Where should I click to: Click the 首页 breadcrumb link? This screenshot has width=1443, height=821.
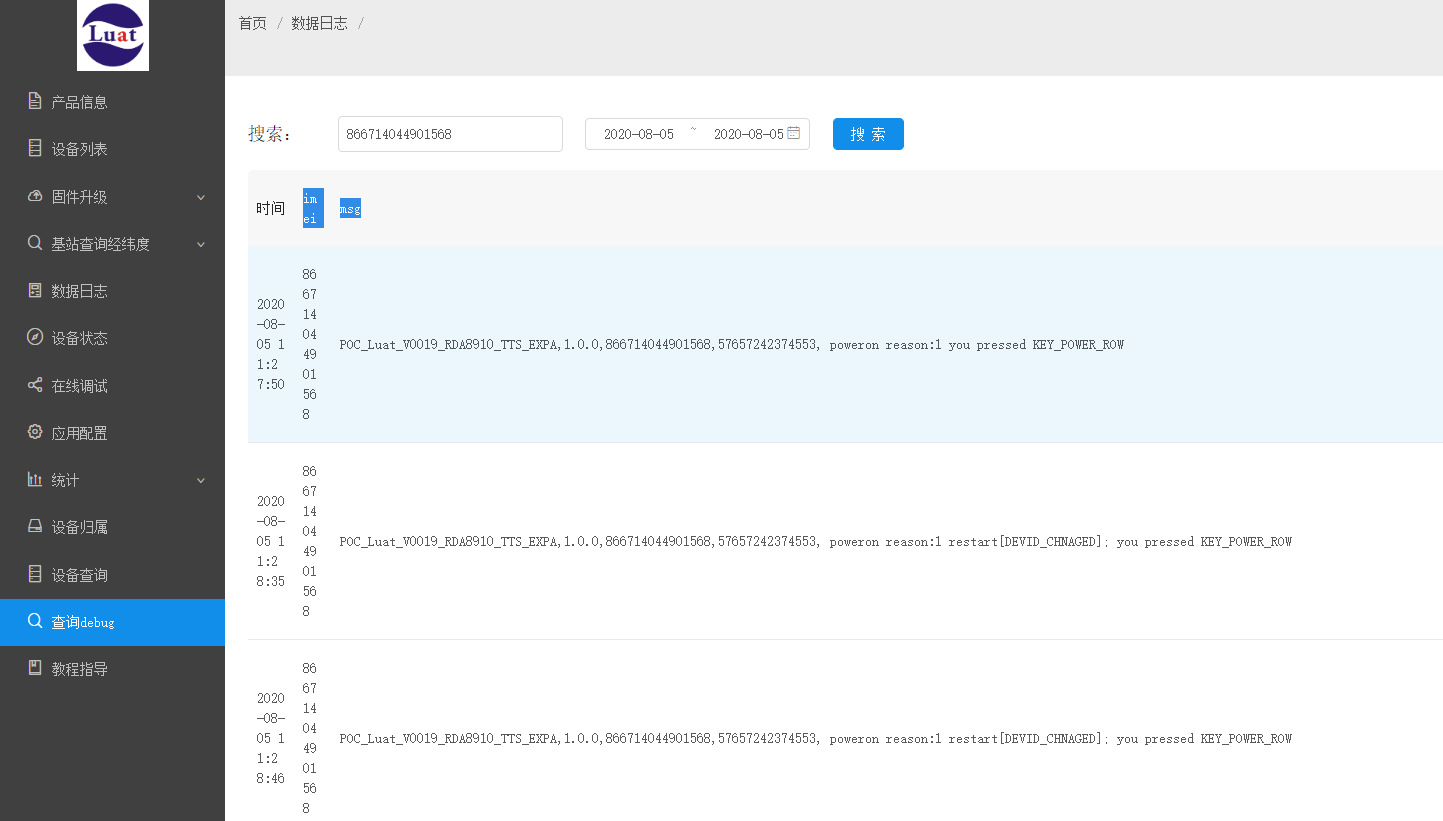click(x=253, y=23)
